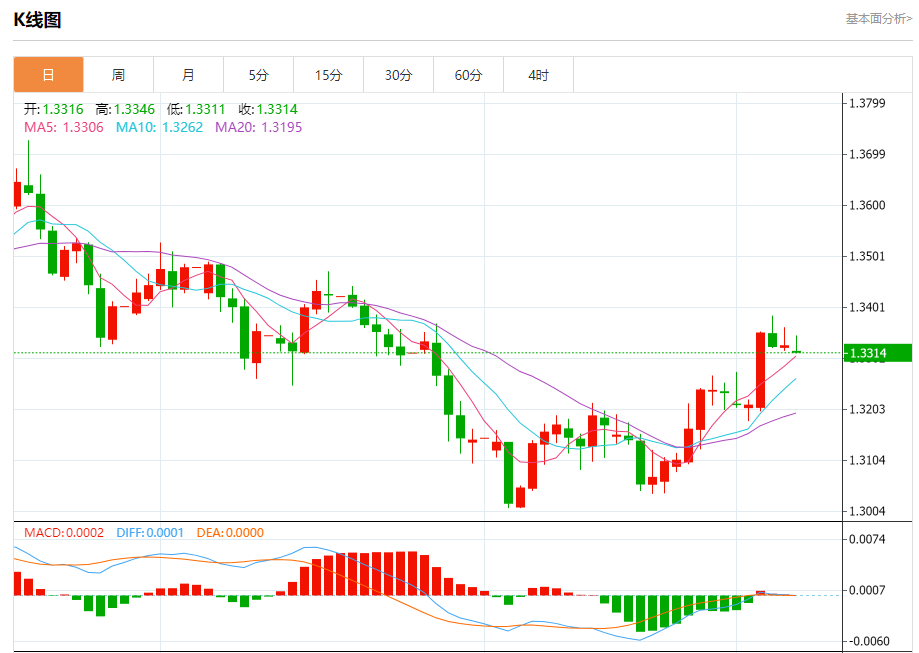The image size is (919, 653).
Task: Click the 0.0074 MACD axis label
Action: [x=867, y=539]
